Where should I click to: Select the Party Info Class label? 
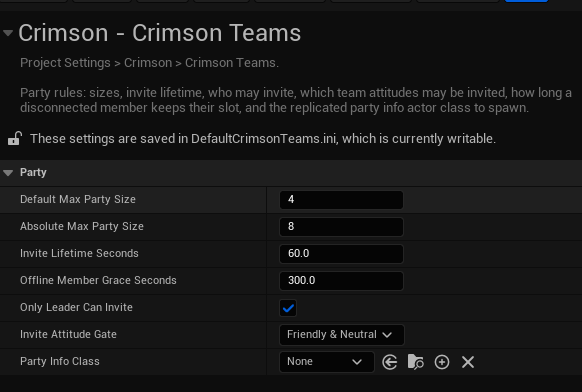point(60,362)
